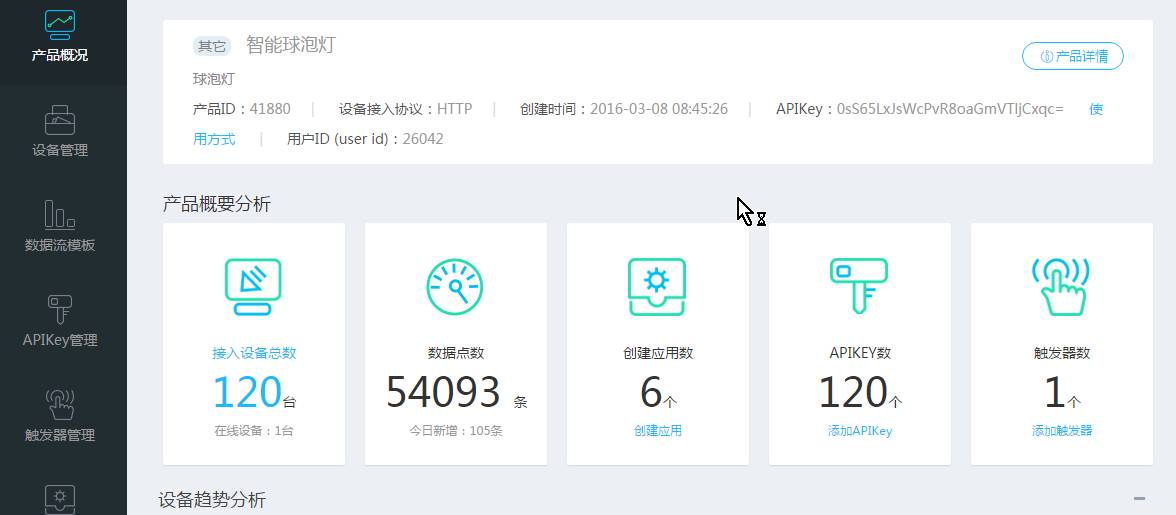Click the 创建应用 link

pyautogui.click(x=658, y=430)
